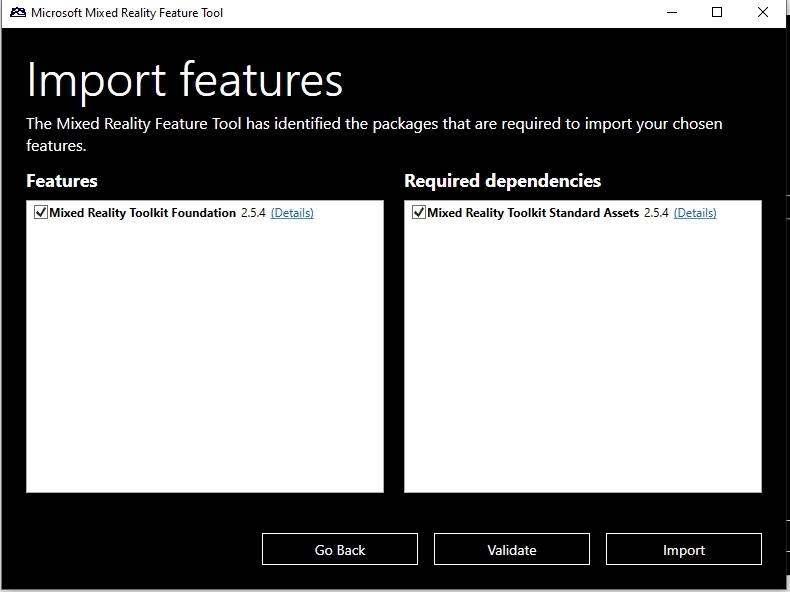The height and width of the screenshot is (592, 790).
Task: Select the Mixed Reality Toolkit Standard Assets text
Action: tap(533, 213)
